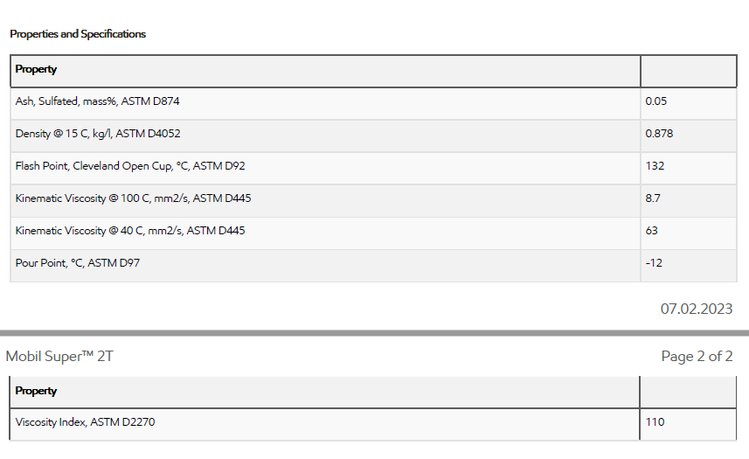The image size is (749, 459).
Task: Click the 07.02.2023 date text
Action: coord(696,309)
